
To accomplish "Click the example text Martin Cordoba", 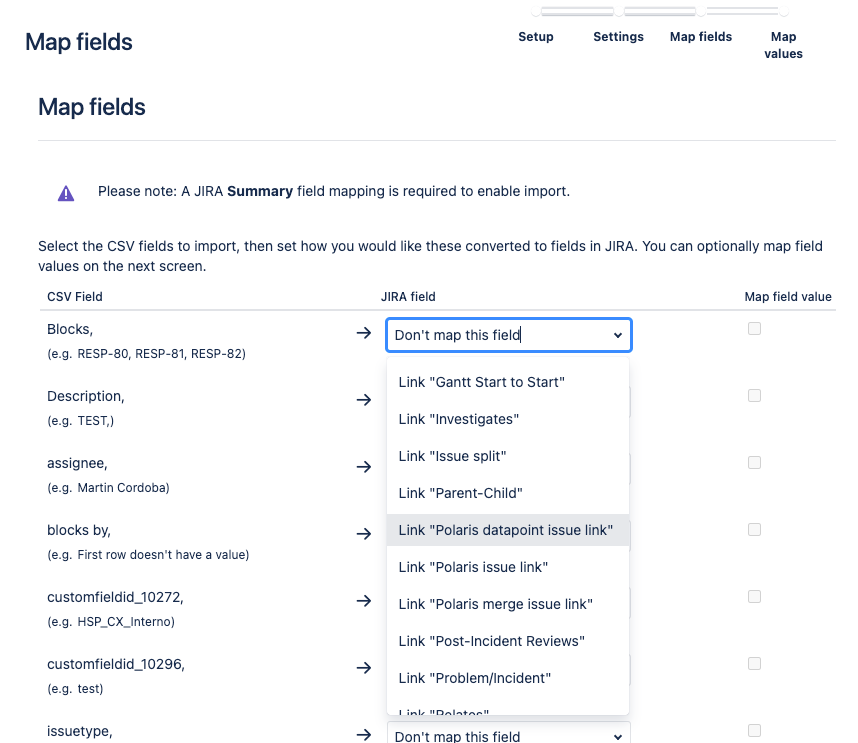I will pos(123,487).
